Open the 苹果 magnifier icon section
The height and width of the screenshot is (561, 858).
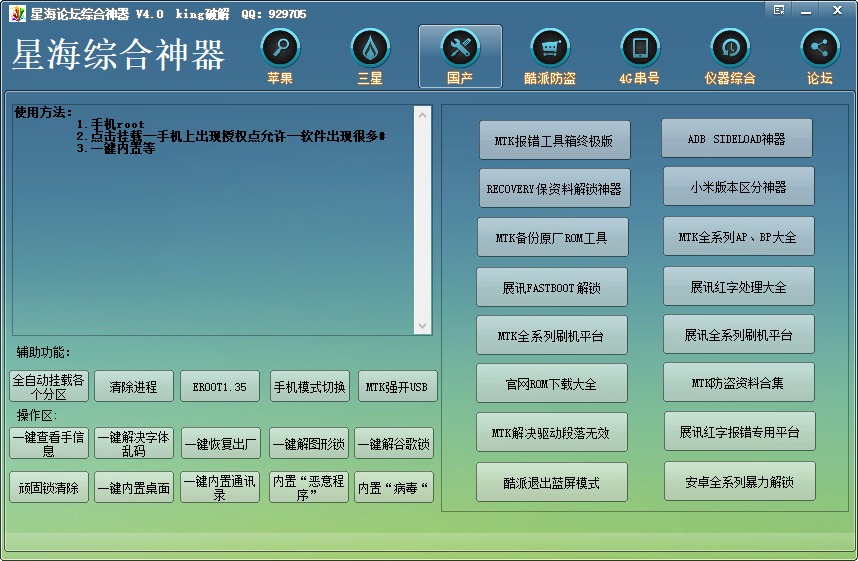point(280,56)
